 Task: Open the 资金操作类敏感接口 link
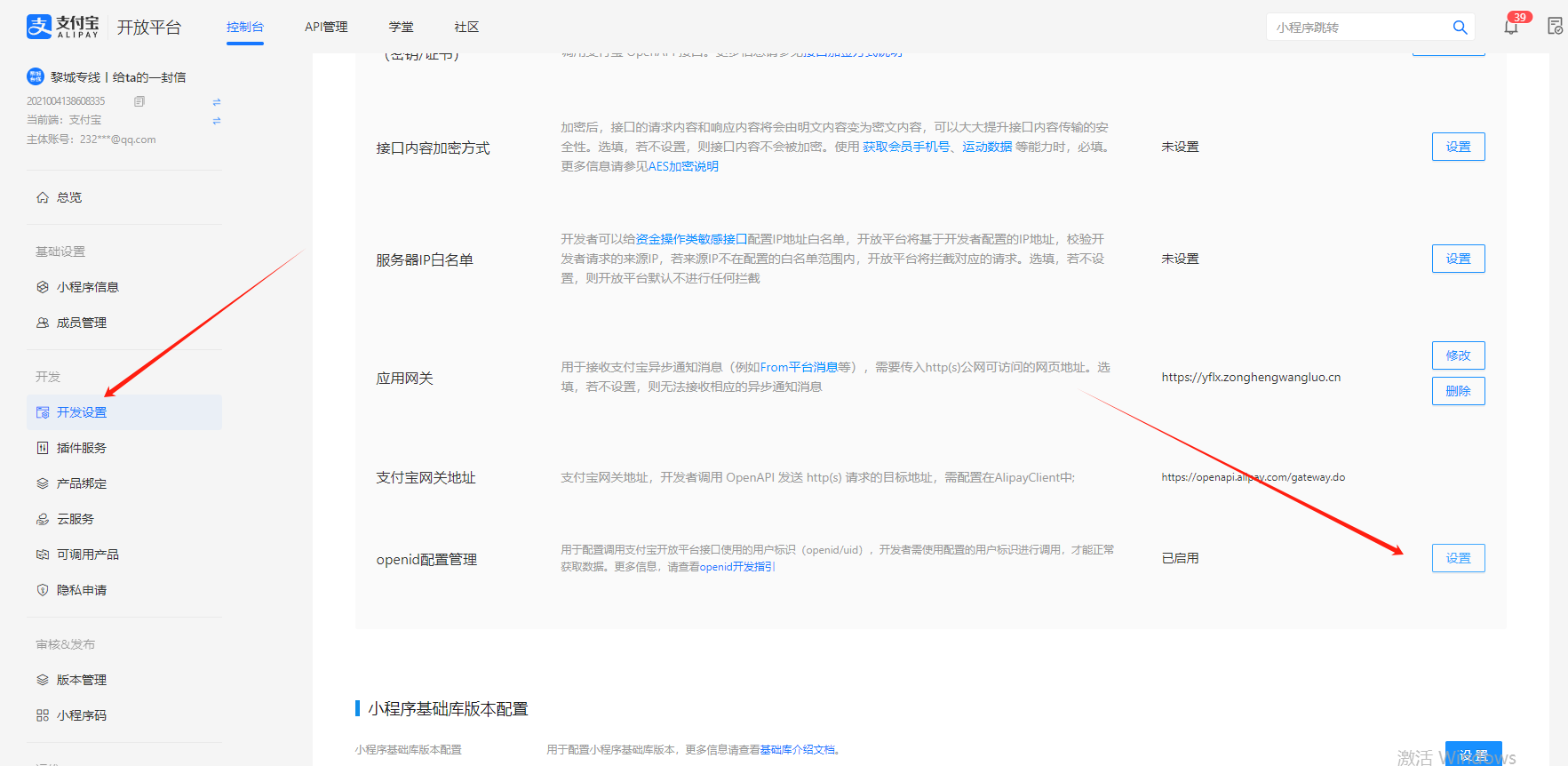[x=691, y=239]
